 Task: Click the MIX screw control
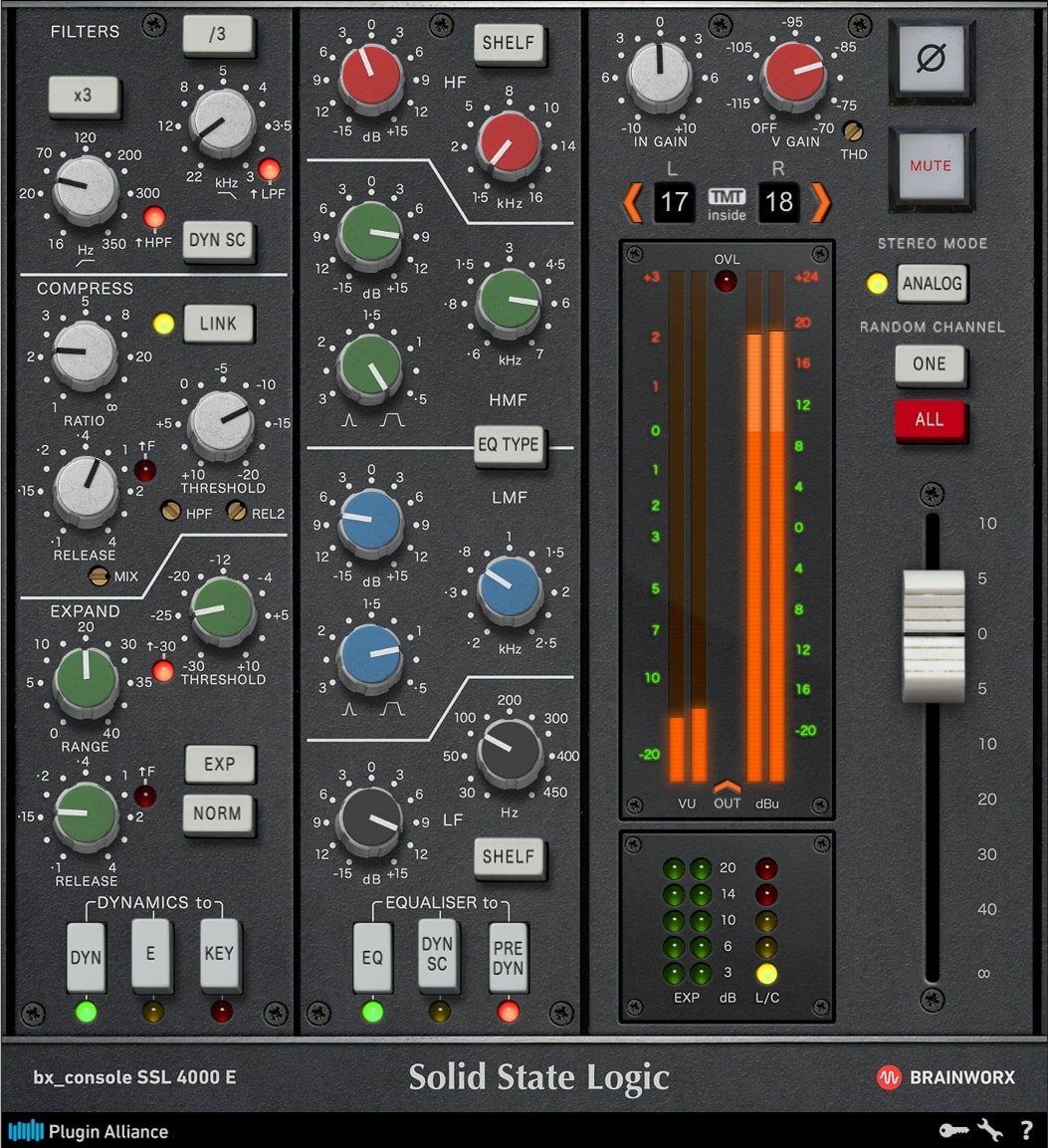99,576
